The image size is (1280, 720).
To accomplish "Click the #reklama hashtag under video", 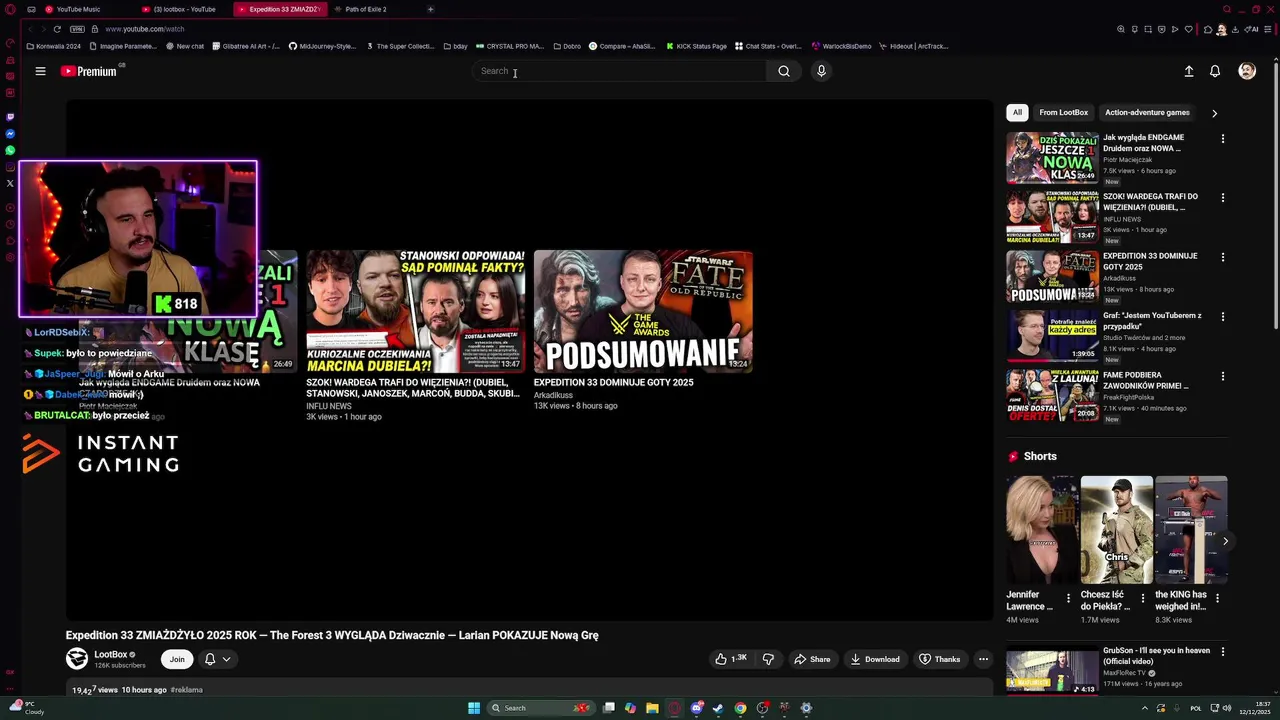I will point(186,690).
